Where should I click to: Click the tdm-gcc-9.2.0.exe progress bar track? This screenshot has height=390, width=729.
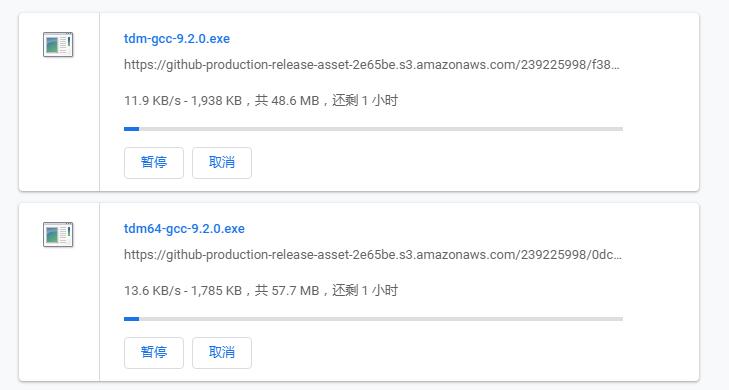373,129
